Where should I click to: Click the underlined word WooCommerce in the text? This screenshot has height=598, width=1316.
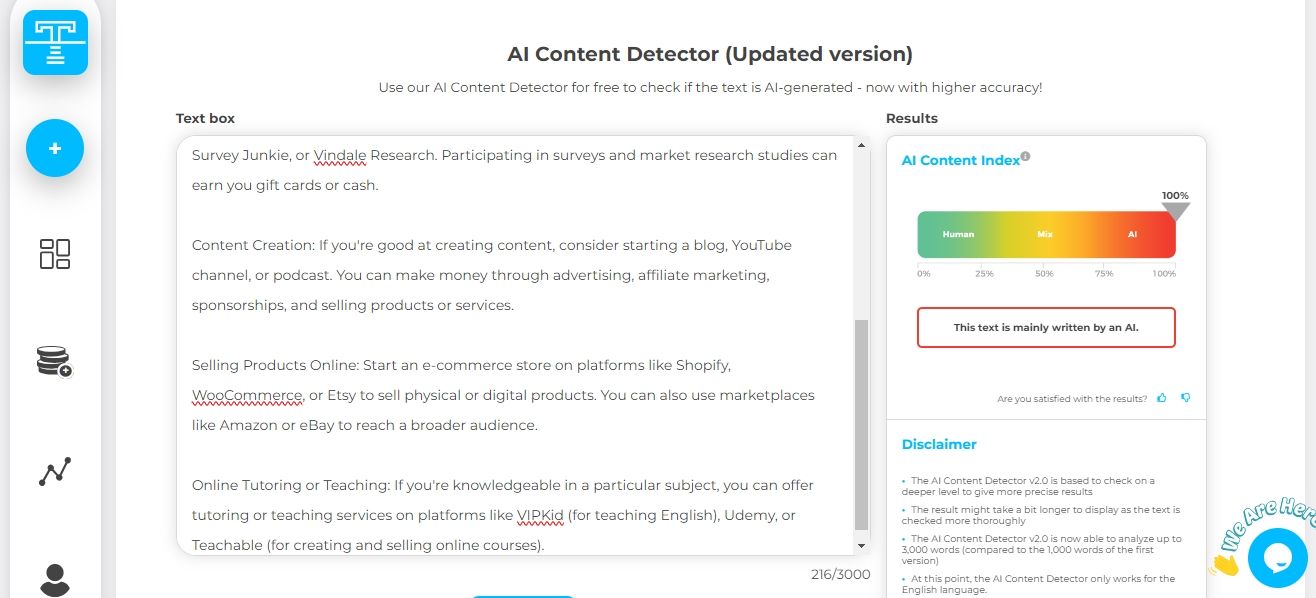point(247,395)
